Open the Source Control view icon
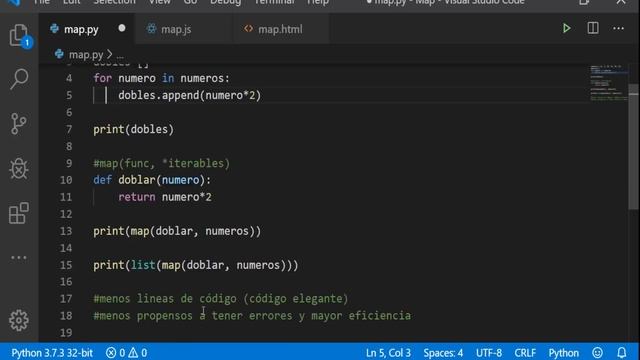640x360 pixels. click(18, 123)
